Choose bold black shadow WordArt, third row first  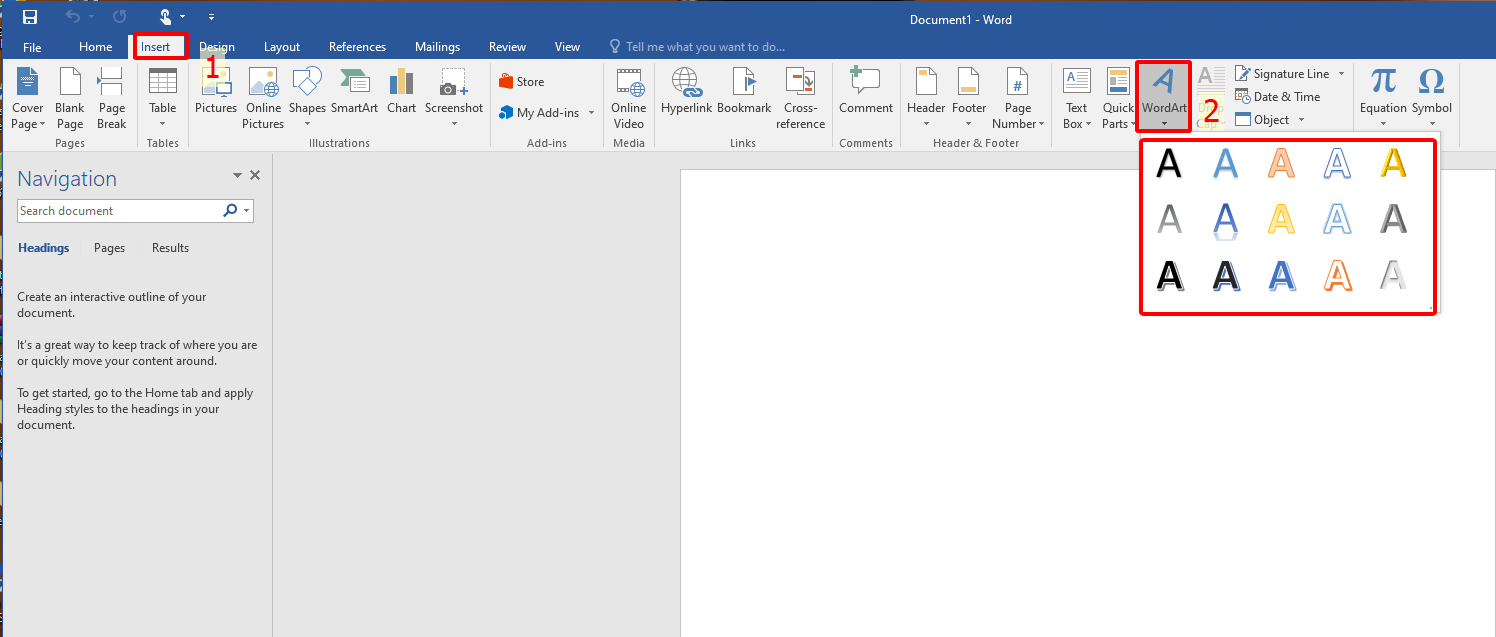(x=1169, y=274)
